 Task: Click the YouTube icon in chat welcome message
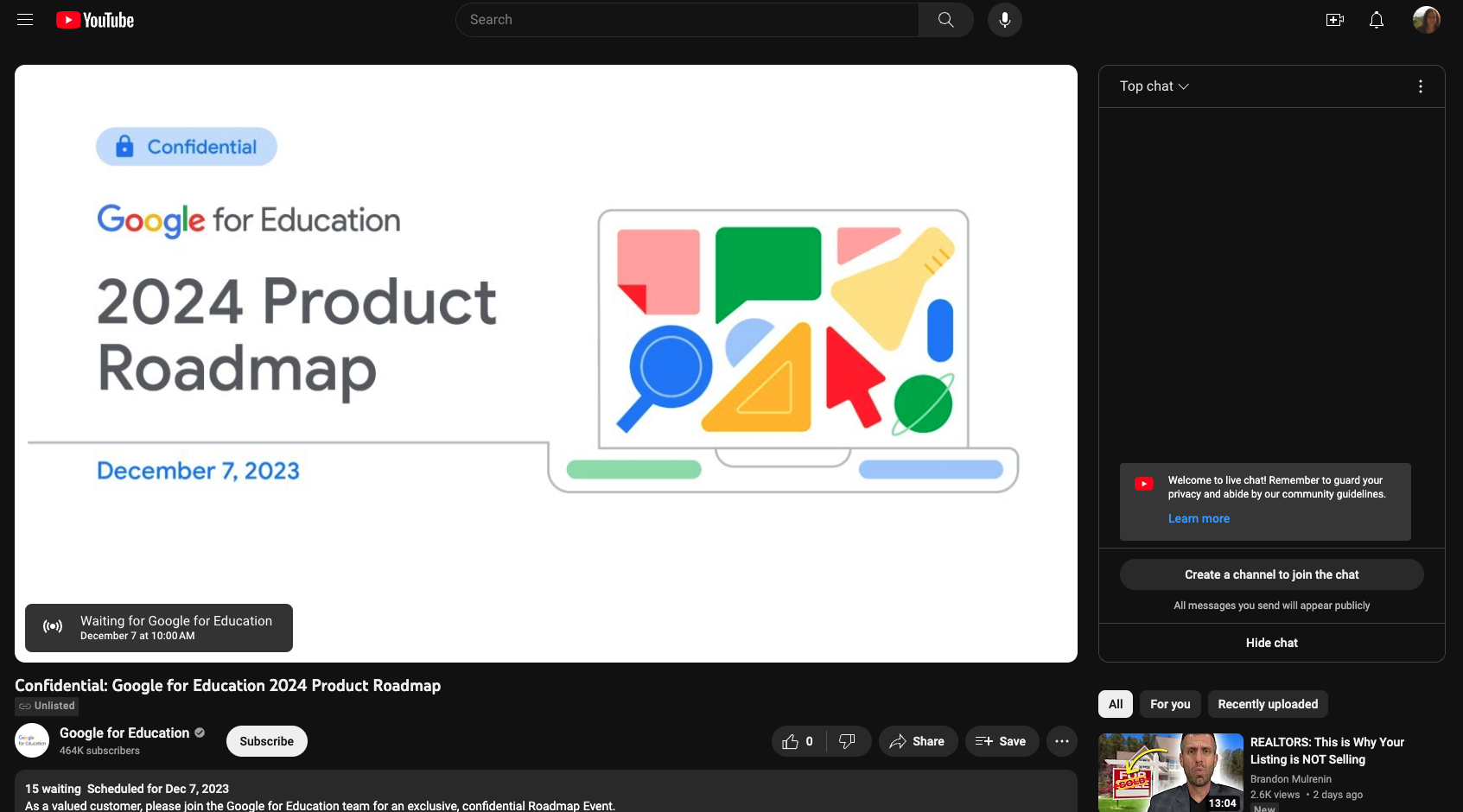(x=1144, y=484)
